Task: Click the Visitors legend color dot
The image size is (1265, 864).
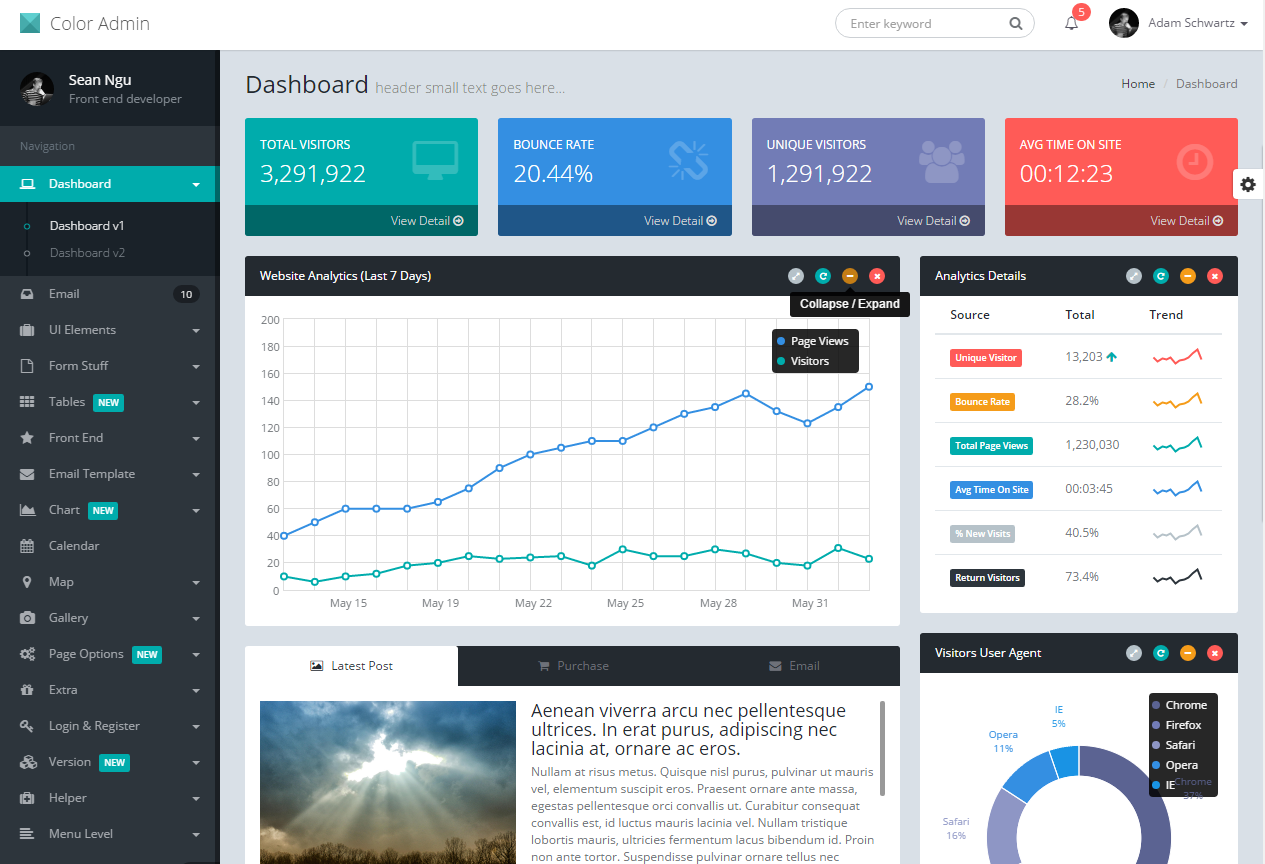Action: [781, 361]
